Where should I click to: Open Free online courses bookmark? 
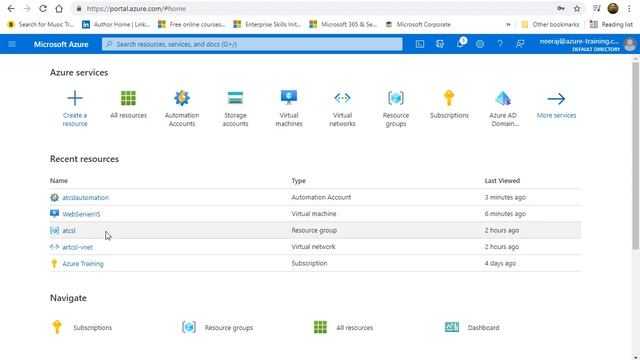coord(191,24)
